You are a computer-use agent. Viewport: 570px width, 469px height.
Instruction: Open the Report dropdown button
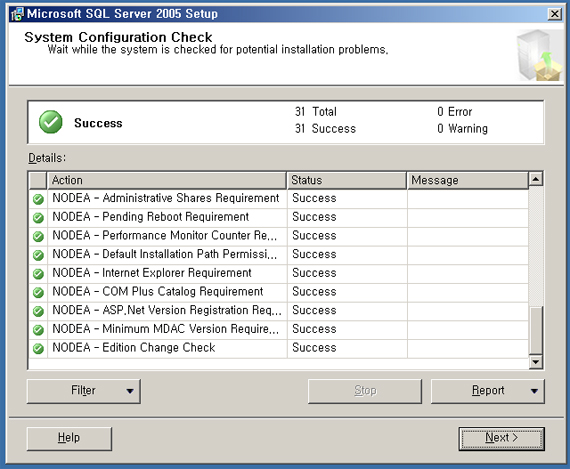(487, 391)
